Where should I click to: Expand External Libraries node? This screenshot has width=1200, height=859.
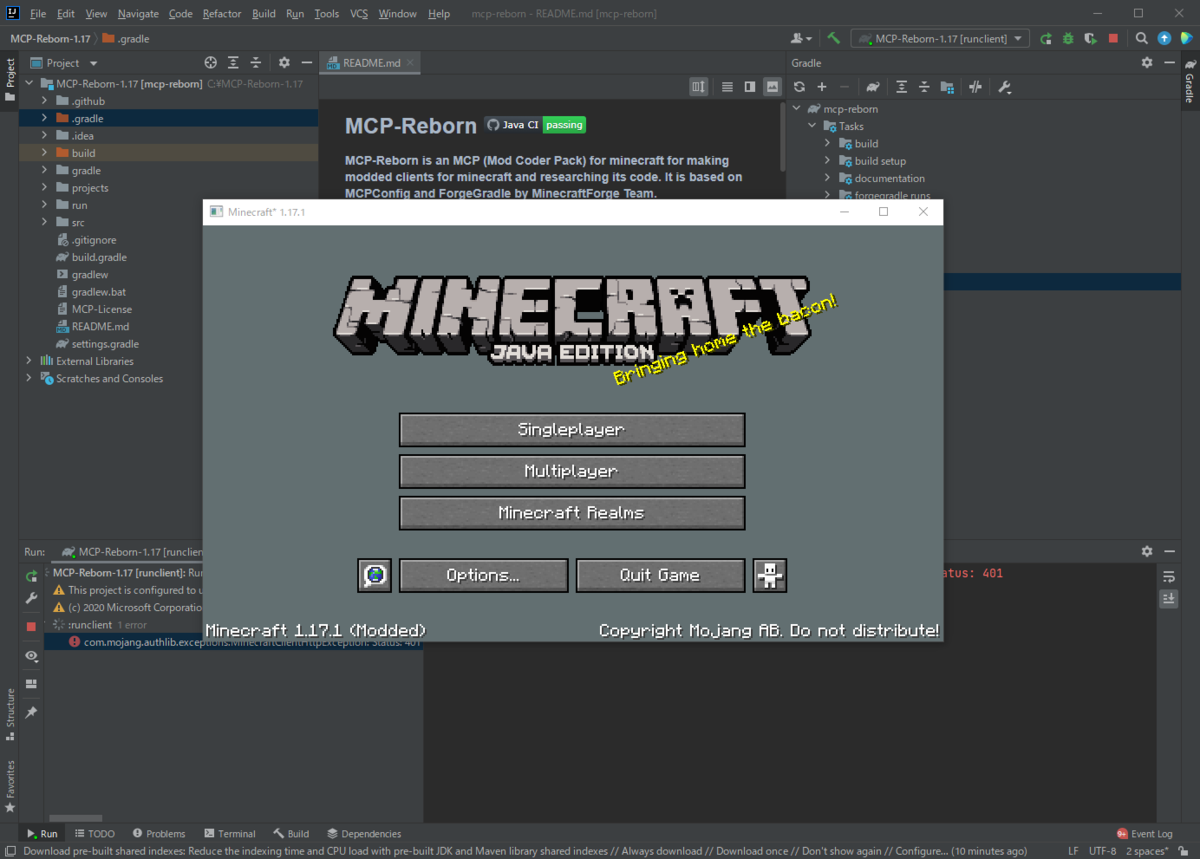tap(28, 361)
